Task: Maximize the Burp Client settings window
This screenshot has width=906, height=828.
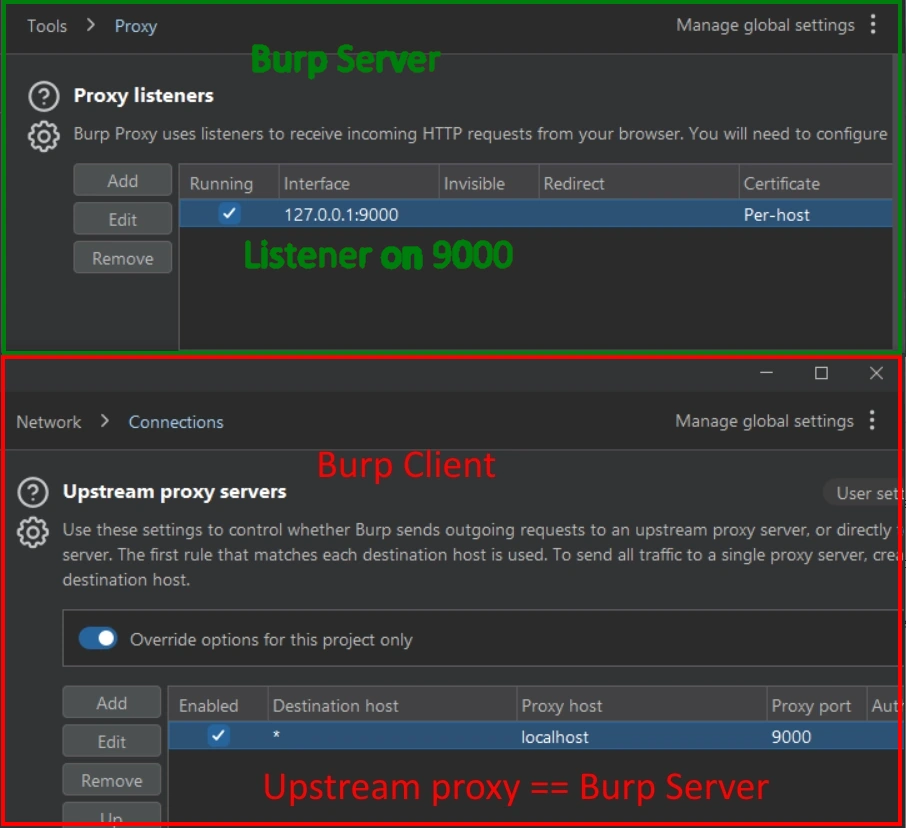Action: (821, 373)
